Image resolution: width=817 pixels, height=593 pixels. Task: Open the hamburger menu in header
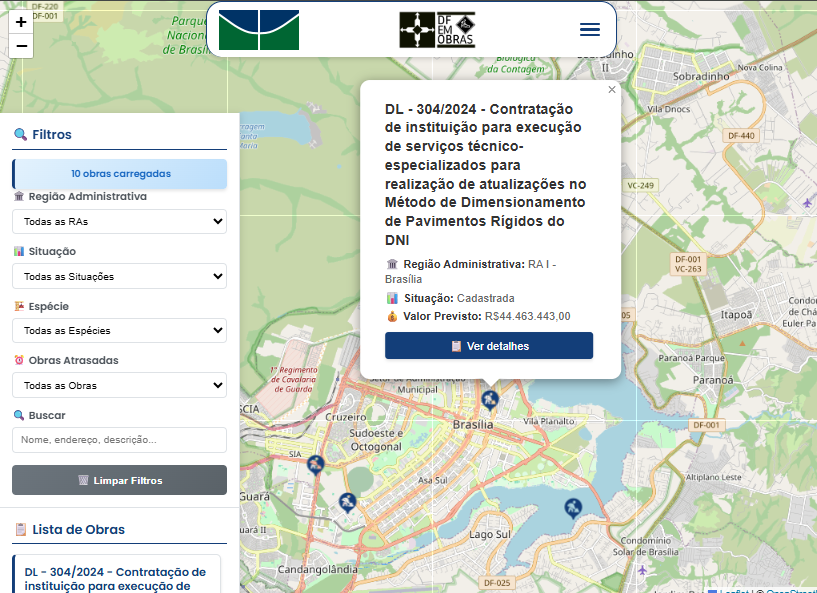pyautogui.click(x=590, y=29)
